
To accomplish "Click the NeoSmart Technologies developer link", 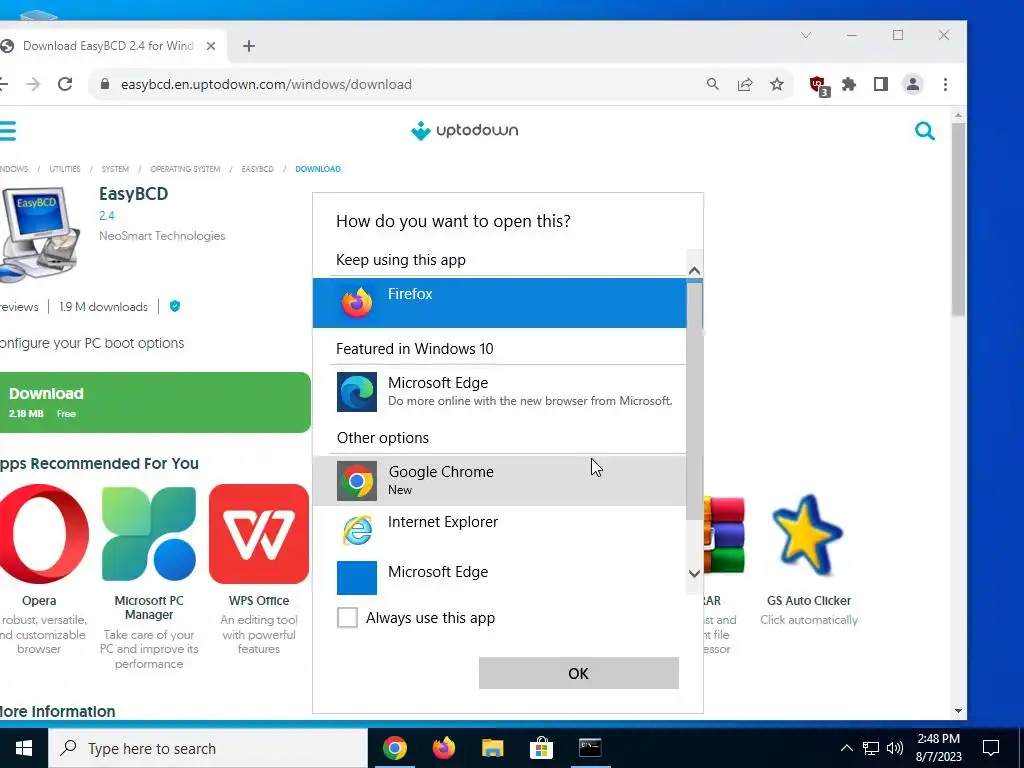I will [x=162, y=236].
